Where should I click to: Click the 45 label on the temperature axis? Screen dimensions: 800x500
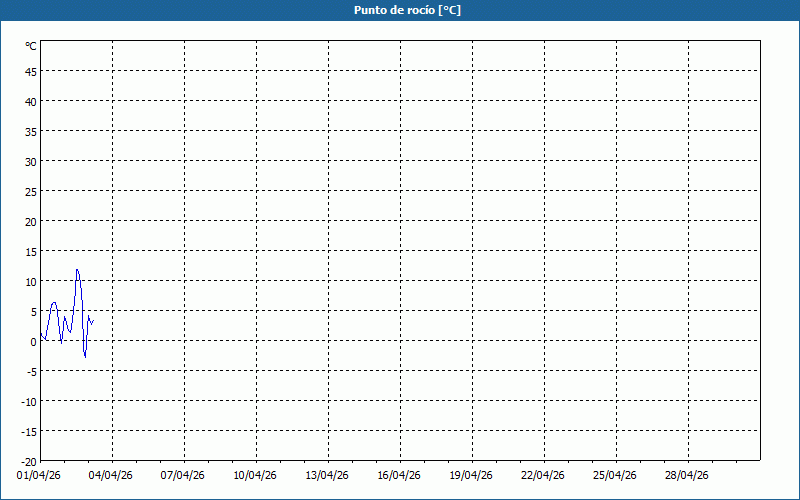point(31,71)
